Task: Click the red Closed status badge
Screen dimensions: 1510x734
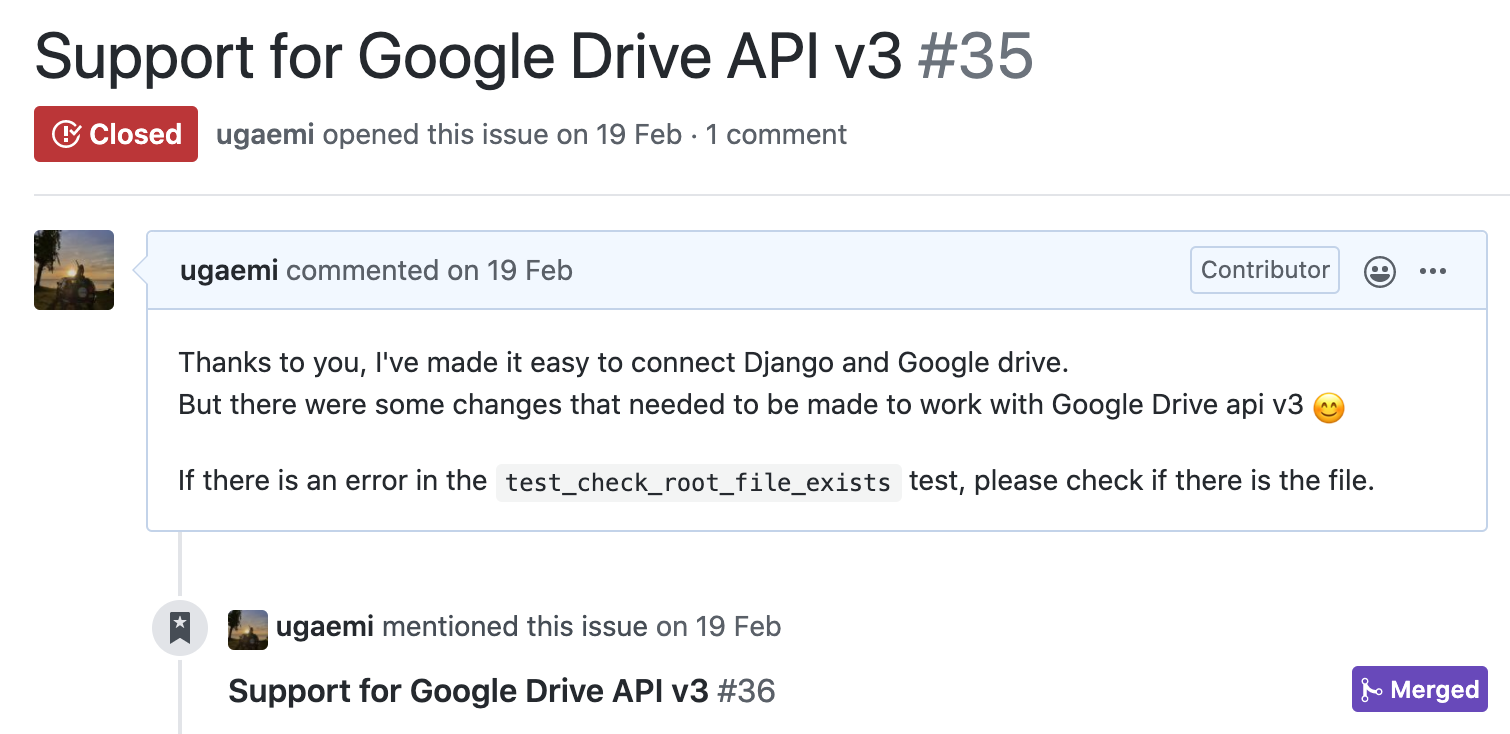Action: coord(116,134)
